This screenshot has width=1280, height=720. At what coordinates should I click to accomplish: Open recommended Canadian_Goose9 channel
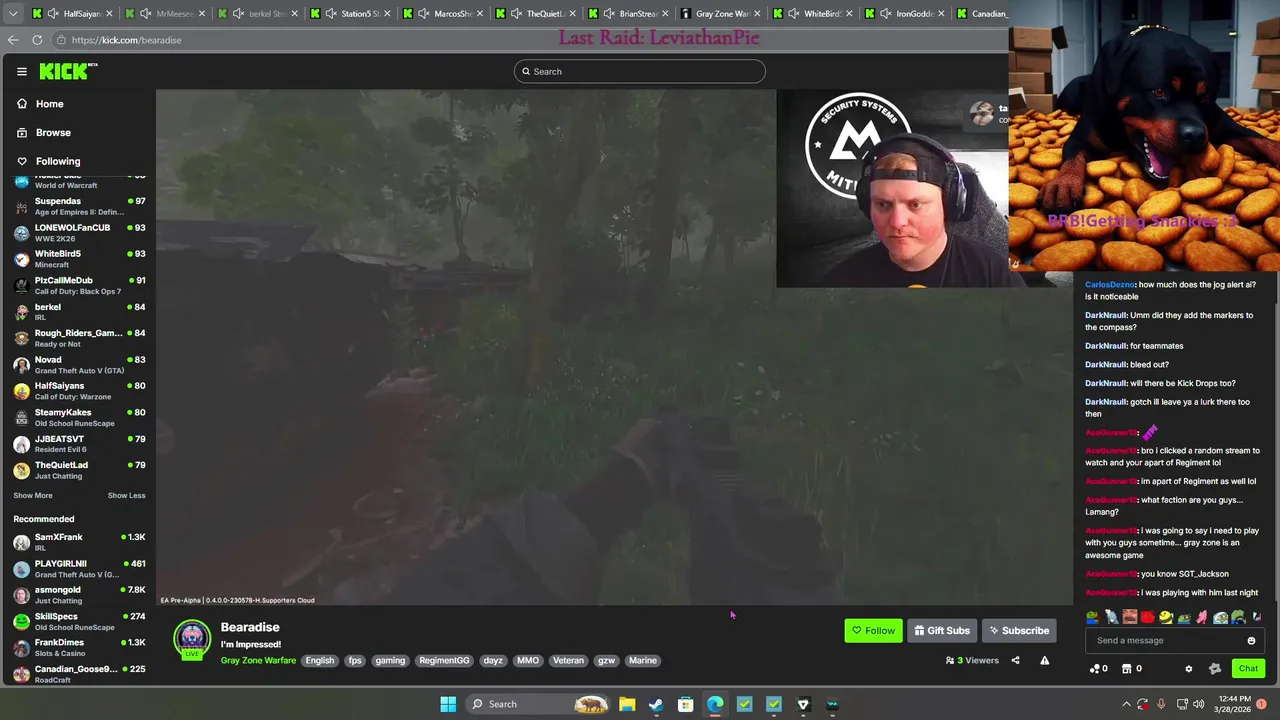tap(79, 674)
